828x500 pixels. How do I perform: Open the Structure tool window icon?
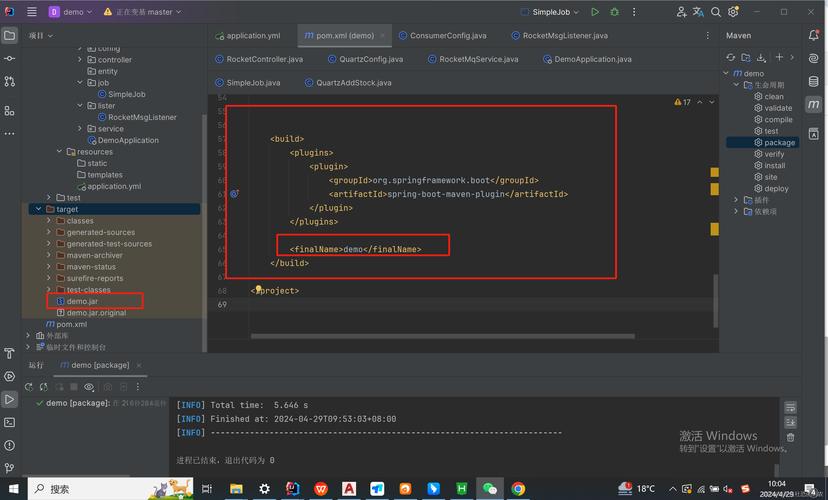[10, 111]
